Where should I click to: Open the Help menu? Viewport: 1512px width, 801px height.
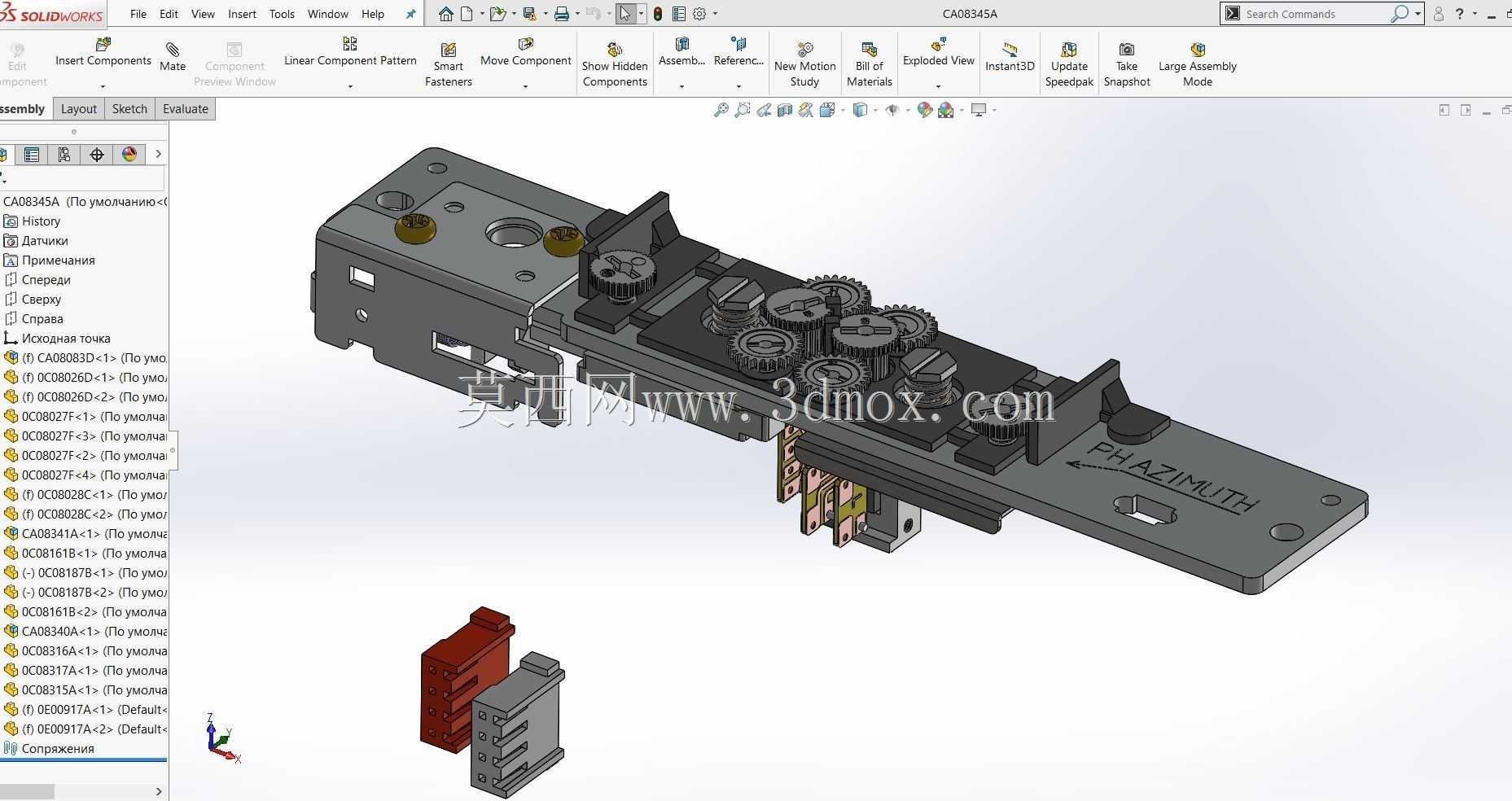[373, 14]
